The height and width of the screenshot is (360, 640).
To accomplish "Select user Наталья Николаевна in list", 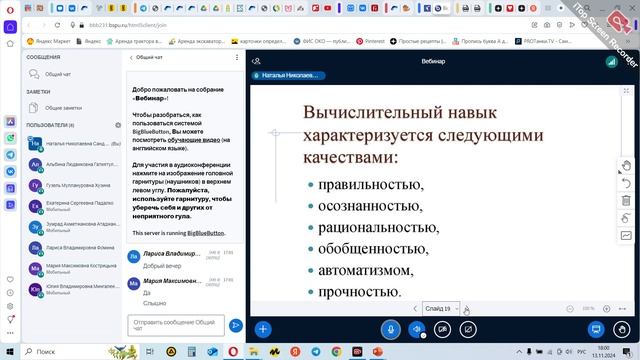I will point(73,144).
